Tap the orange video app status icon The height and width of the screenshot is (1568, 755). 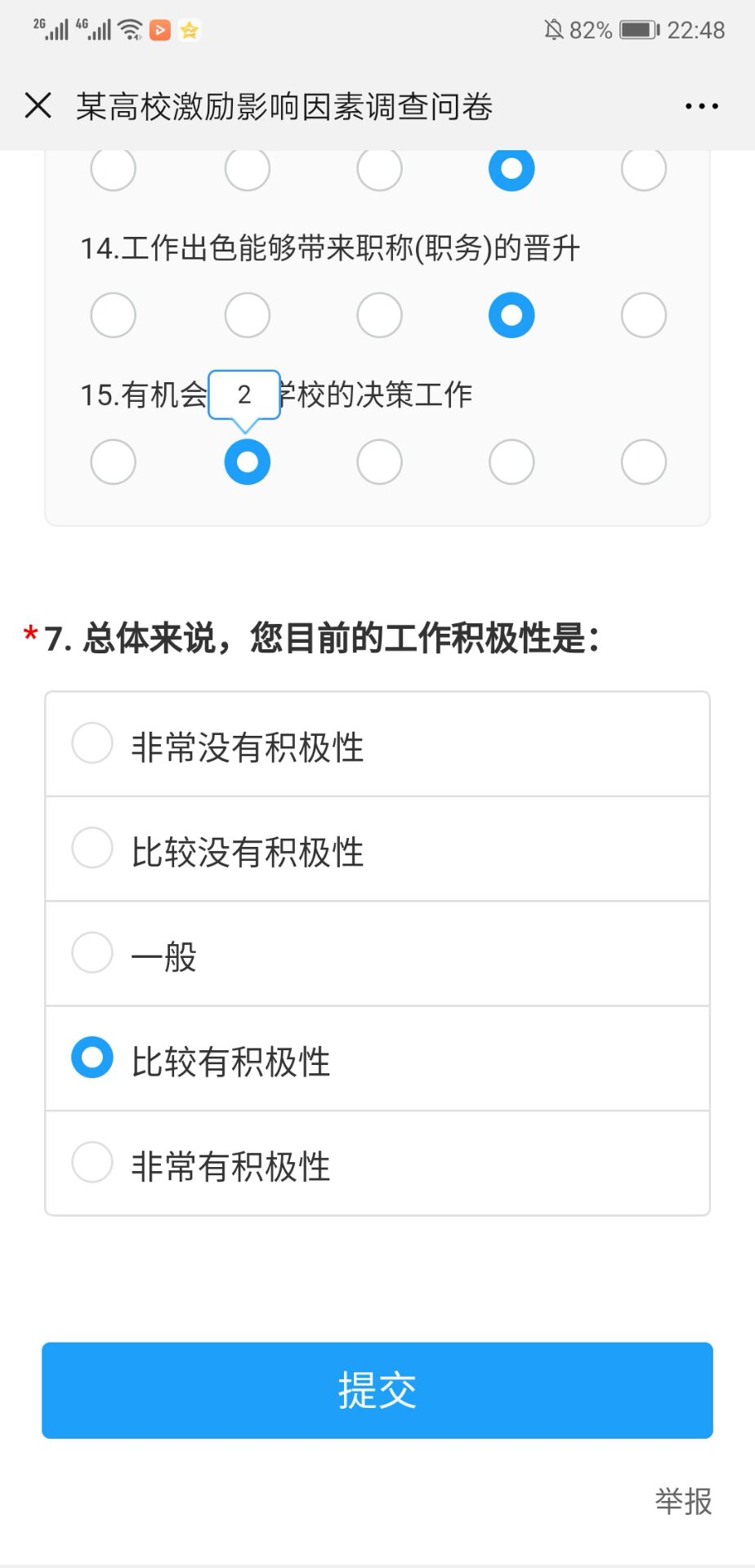click(x=160, y=31)
